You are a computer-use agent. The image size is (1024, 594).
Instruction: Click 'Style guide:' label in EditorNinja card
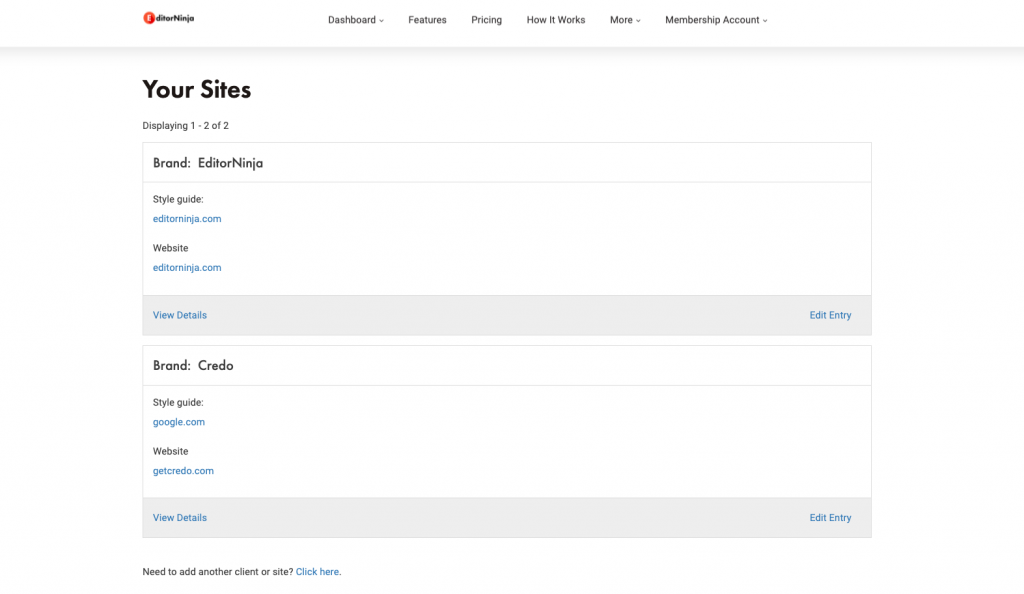tap(178, 199)
